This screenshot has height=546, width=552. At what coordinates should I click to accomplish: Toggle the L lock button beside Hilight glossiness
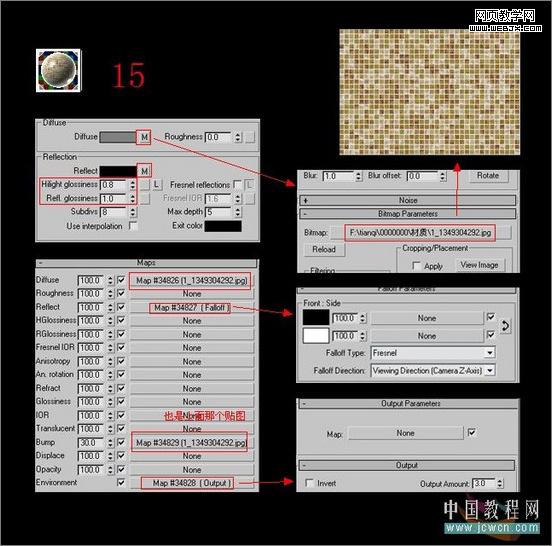(156, 184)
